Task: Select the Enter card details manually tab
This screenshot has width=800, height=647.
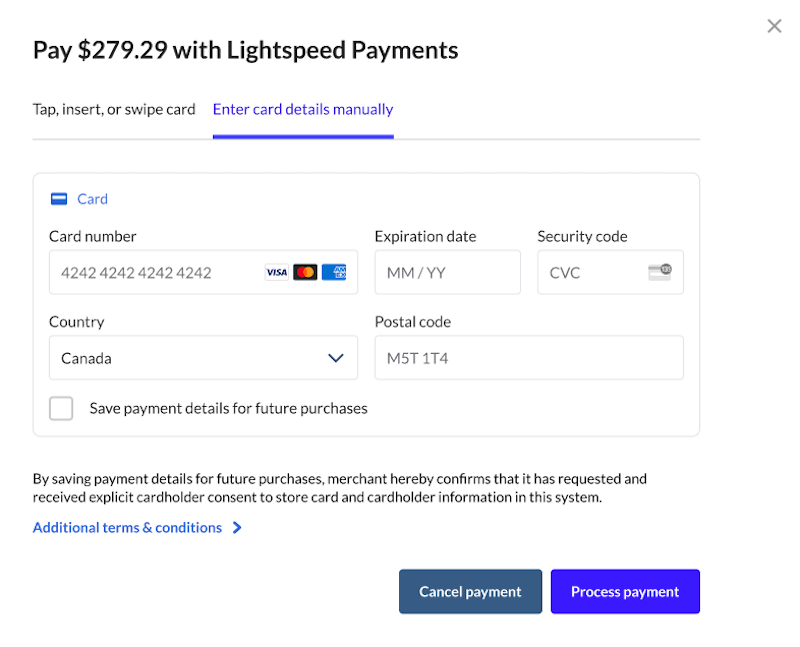Action: (302, 109)
